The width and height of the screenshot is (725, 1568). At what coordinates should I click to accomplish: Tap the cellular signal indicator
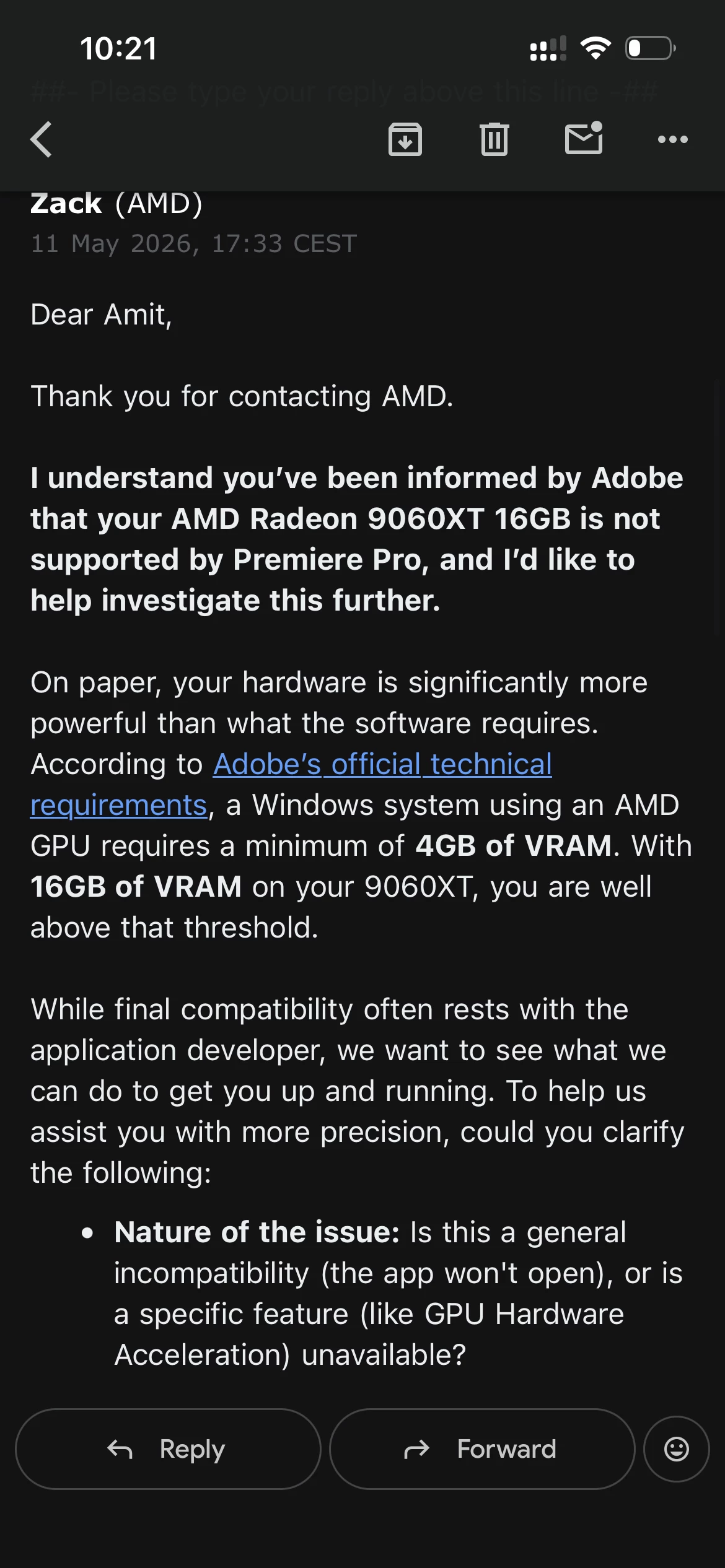click(x=548, y=48)
